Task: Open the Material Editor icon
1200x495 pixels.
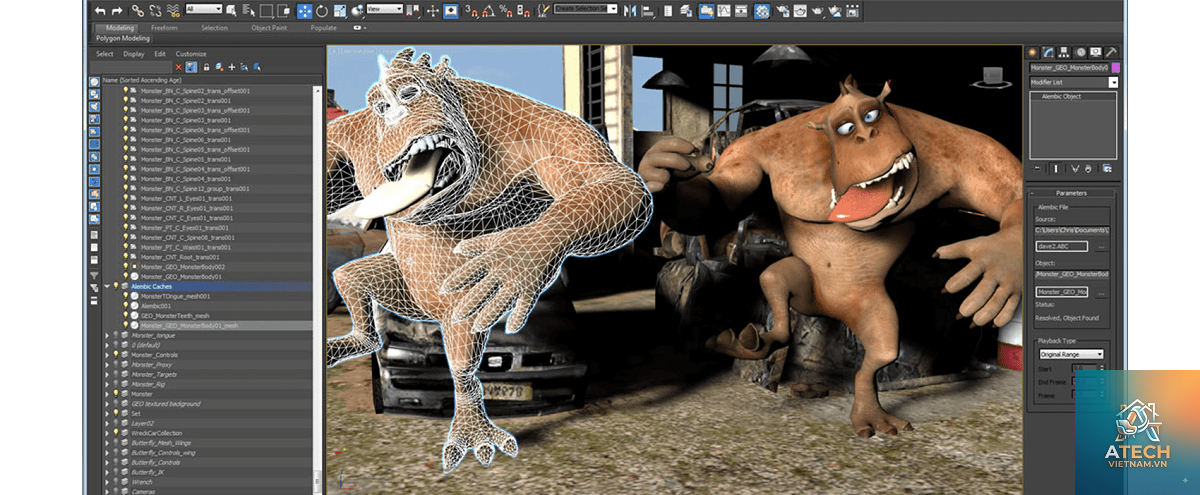Action: coord(761,11)
